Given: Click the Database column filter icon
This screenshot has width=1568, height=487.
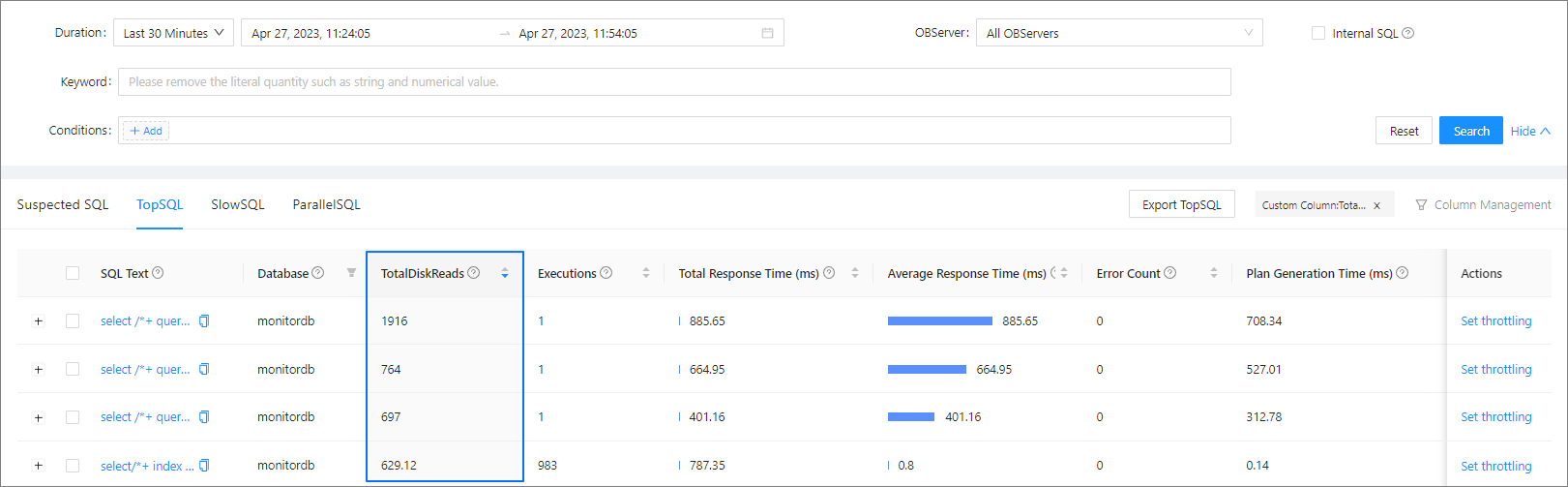Looking at the screenshot, I should click(351, 273).
